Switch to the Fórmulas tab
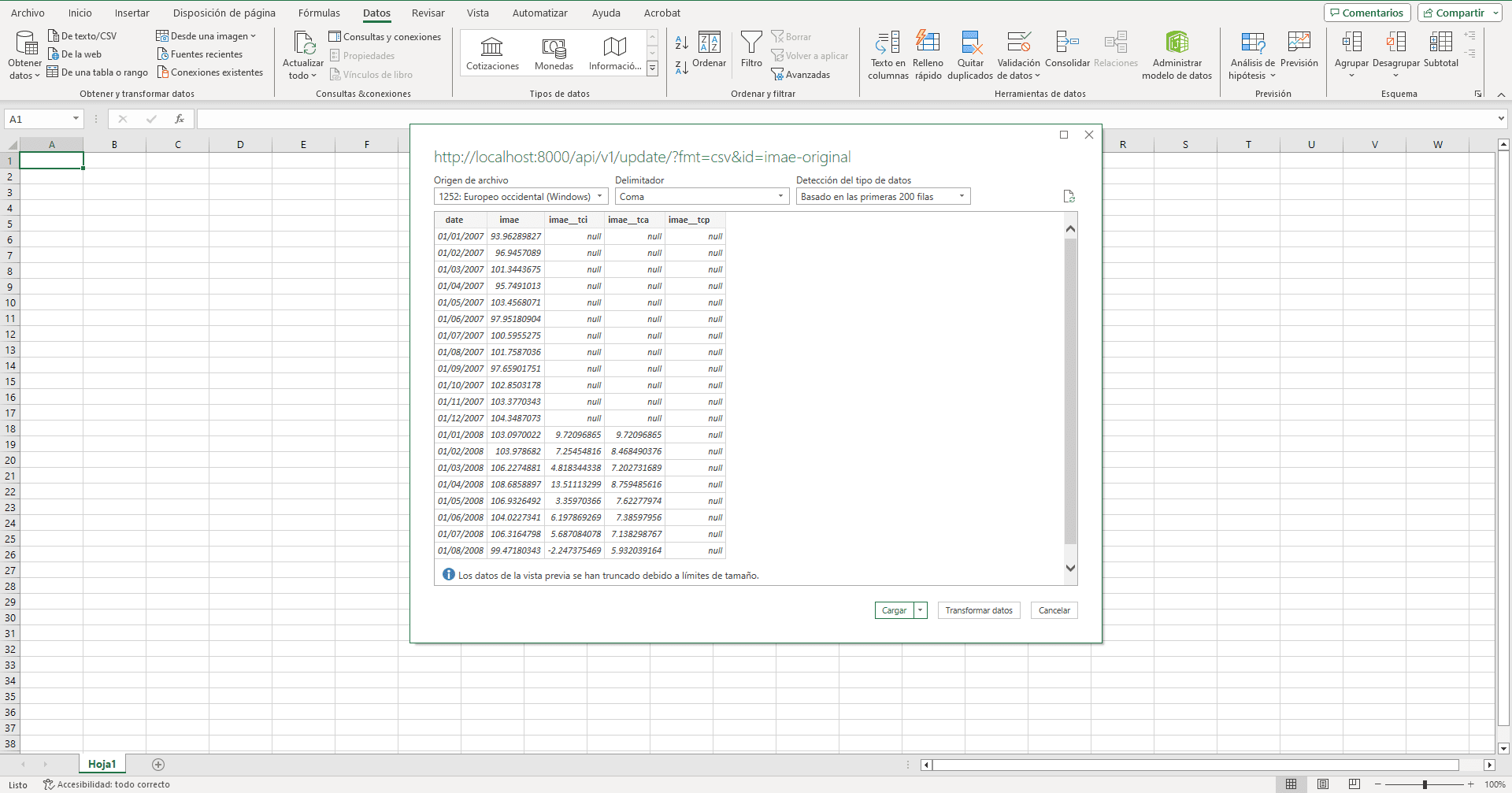 (x=319, y=13)
